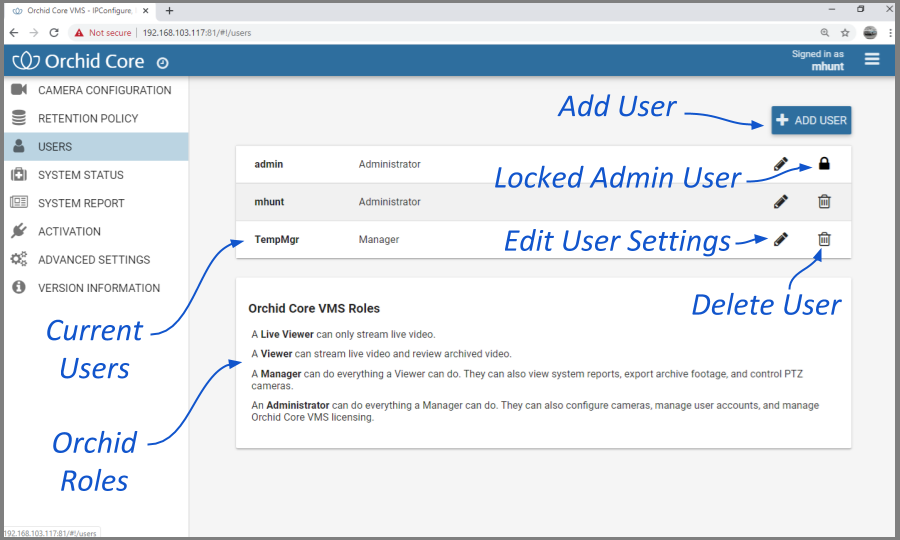Click the zoom magnifier icon in address bar
The width and height of the screenshot is (900, 540).
click(x=825, y=33)
